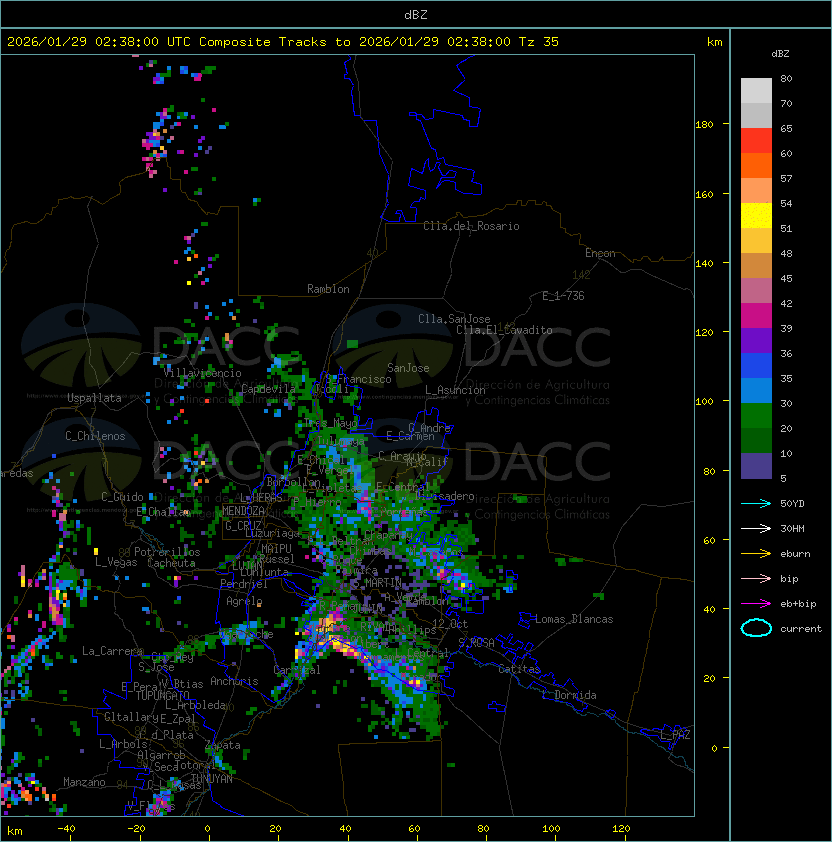Screen dimensions: 832x842
Task: Click the 'L_Asuncion' map label
Action: pyautogui.click(x=455, y=390)
